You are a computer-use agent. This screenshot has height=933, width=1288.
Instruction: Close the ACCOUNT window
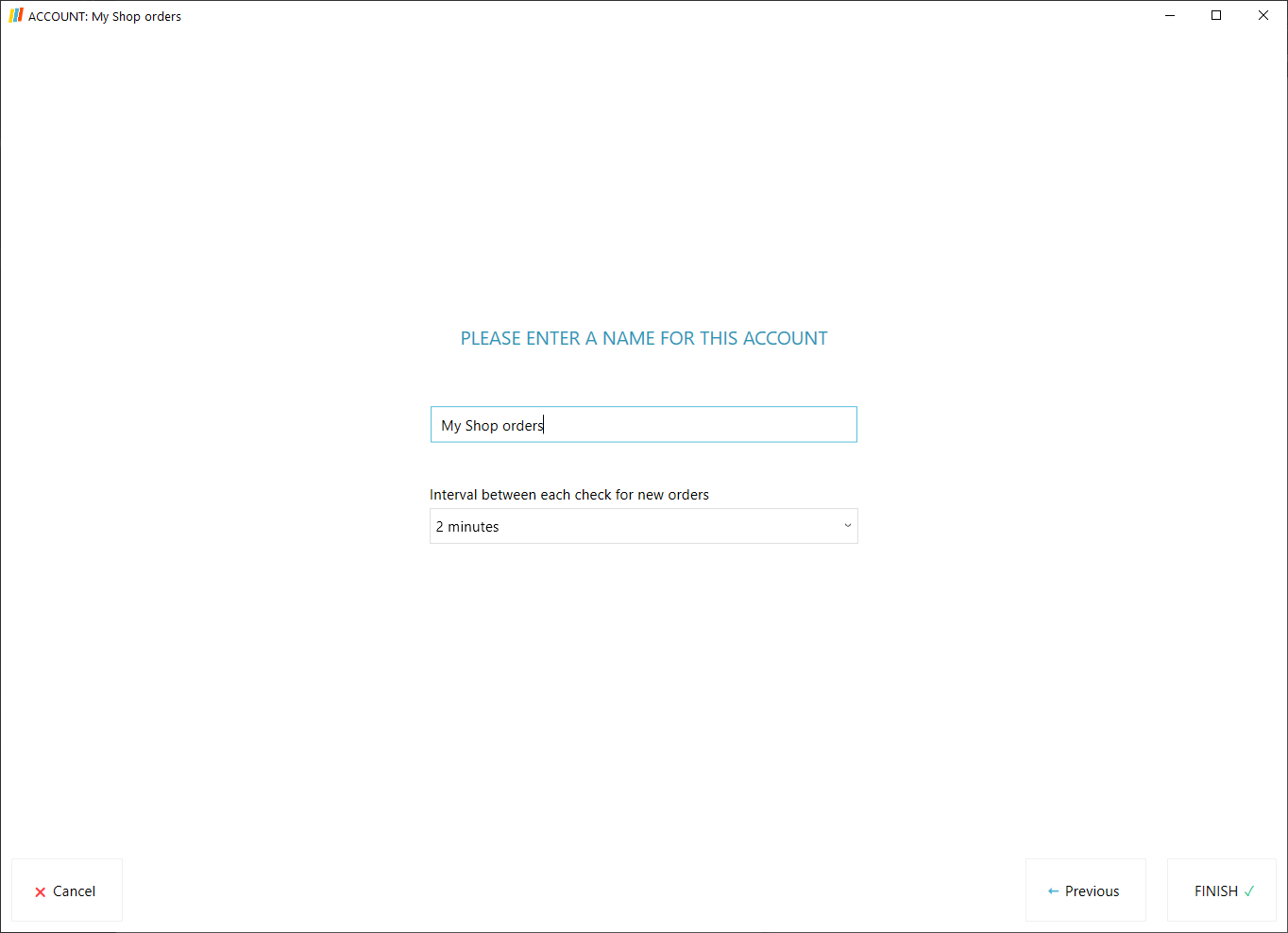pyautogui.click(x=1263, y=15)
